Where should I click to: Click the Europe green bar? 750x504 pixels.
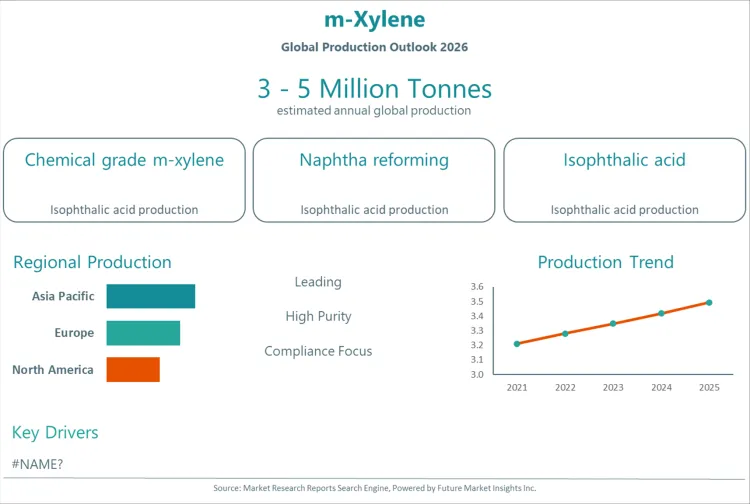coord(143,333)
